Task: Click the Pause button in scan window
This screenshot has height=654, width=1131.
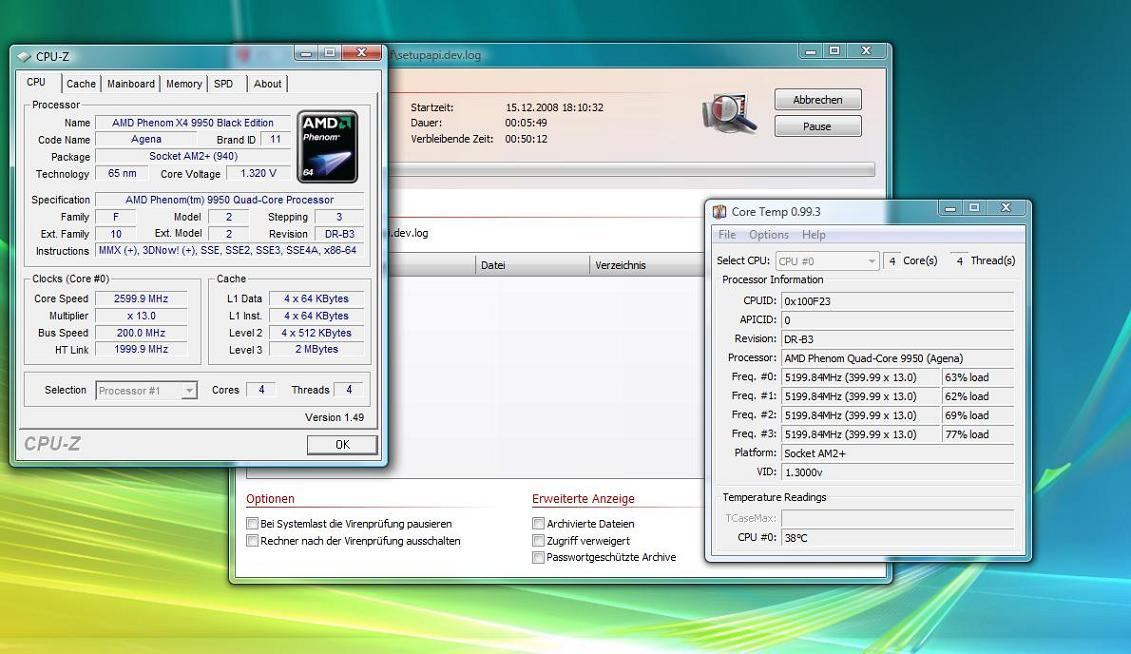Action: (818, 126)
